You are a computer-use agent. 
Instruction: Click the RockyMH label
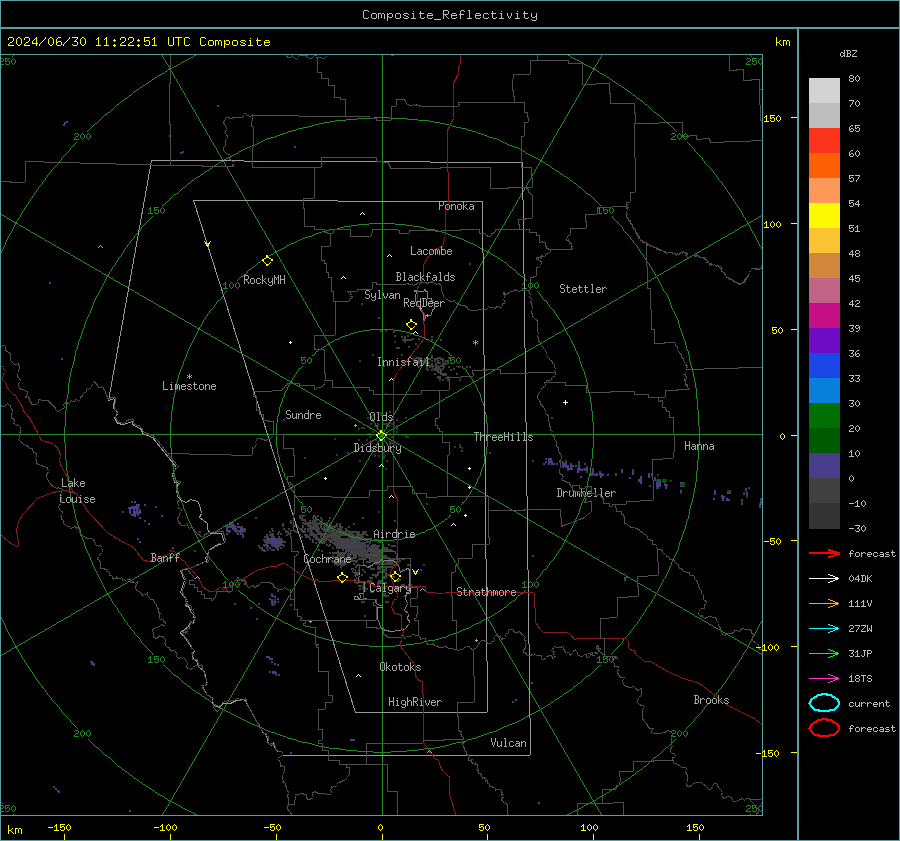pyautogui.click(x=264, y=280)
